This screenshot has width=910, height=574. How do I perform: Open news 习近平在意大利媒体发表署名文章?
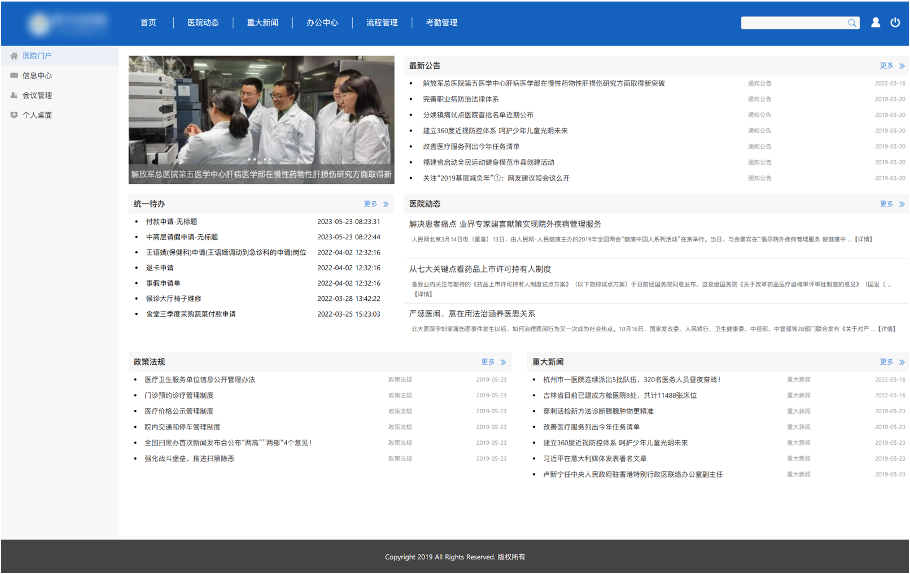coord(595,459)
